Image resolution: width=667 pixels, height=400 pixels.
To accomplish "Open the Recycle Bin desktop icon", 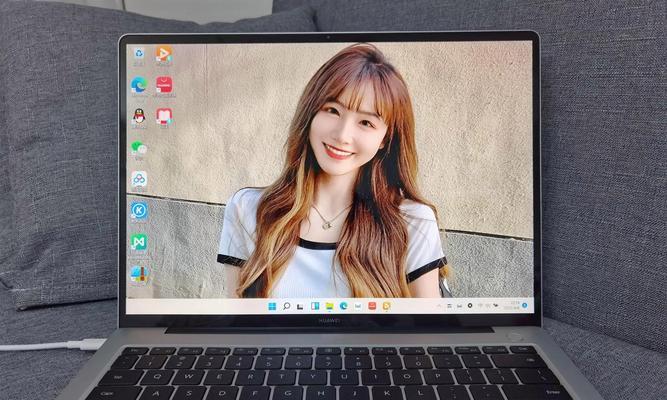I will tap(139, 55).
